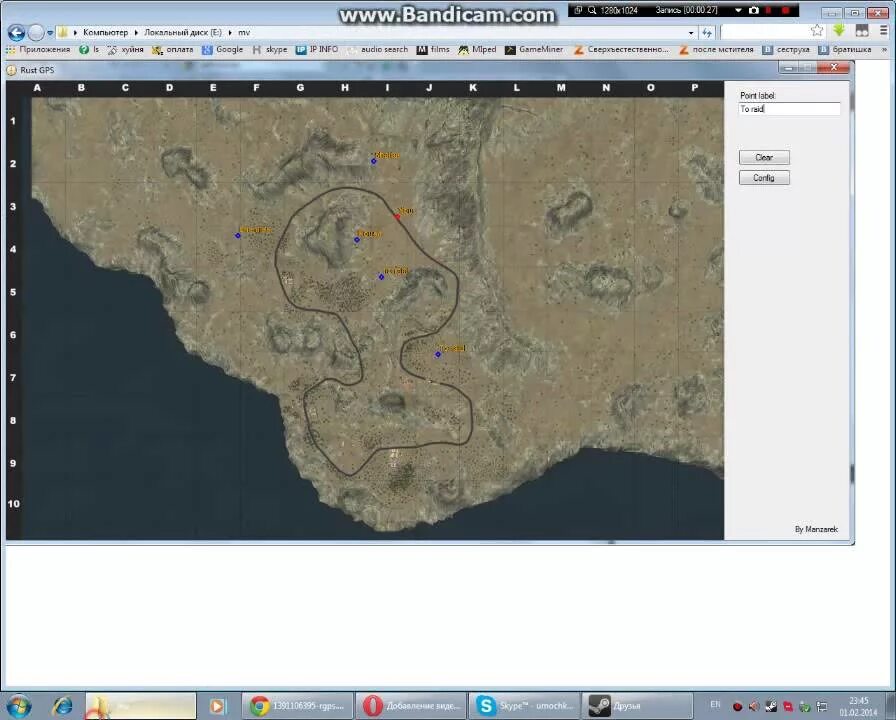Open the Bandicam dropdown triangle
Viewport: 896px width, 720px height.
(738, 10)
